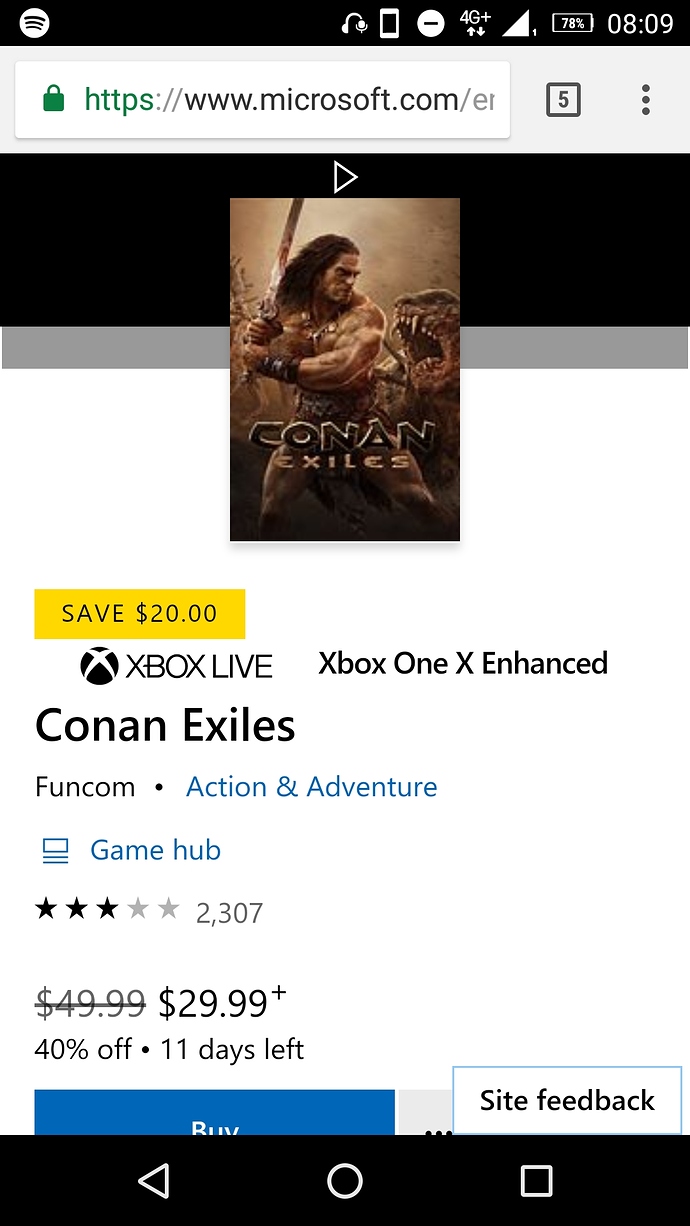Open Chrome's three-dot overflow menu

(x=646, y=100)
